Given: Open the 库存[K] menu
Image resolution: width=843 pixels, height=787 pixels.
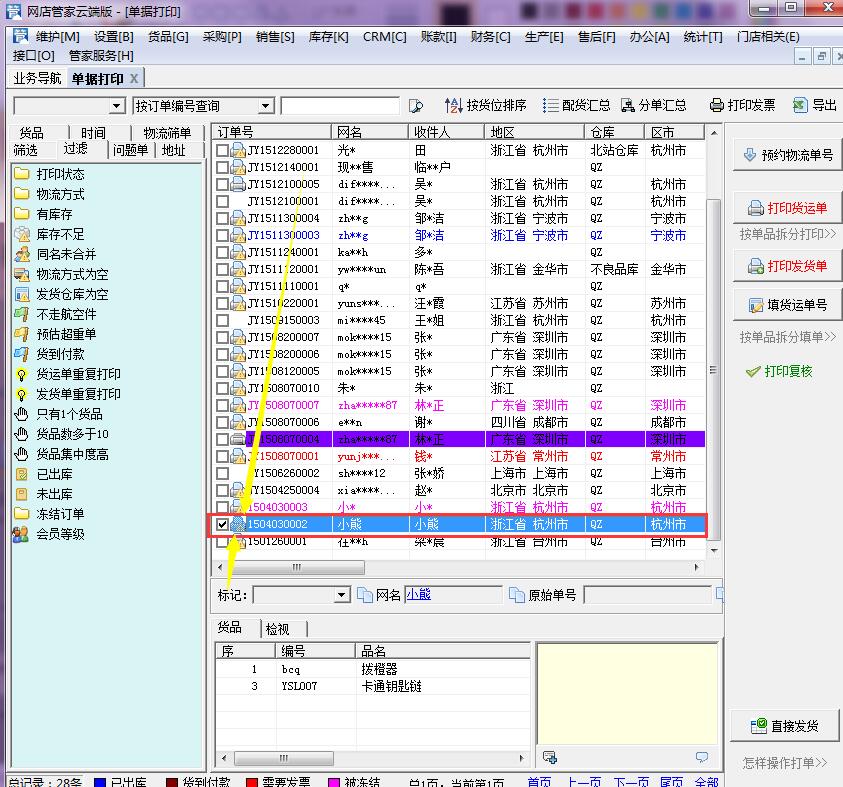Looking at the screenshot, I should 328,37.
